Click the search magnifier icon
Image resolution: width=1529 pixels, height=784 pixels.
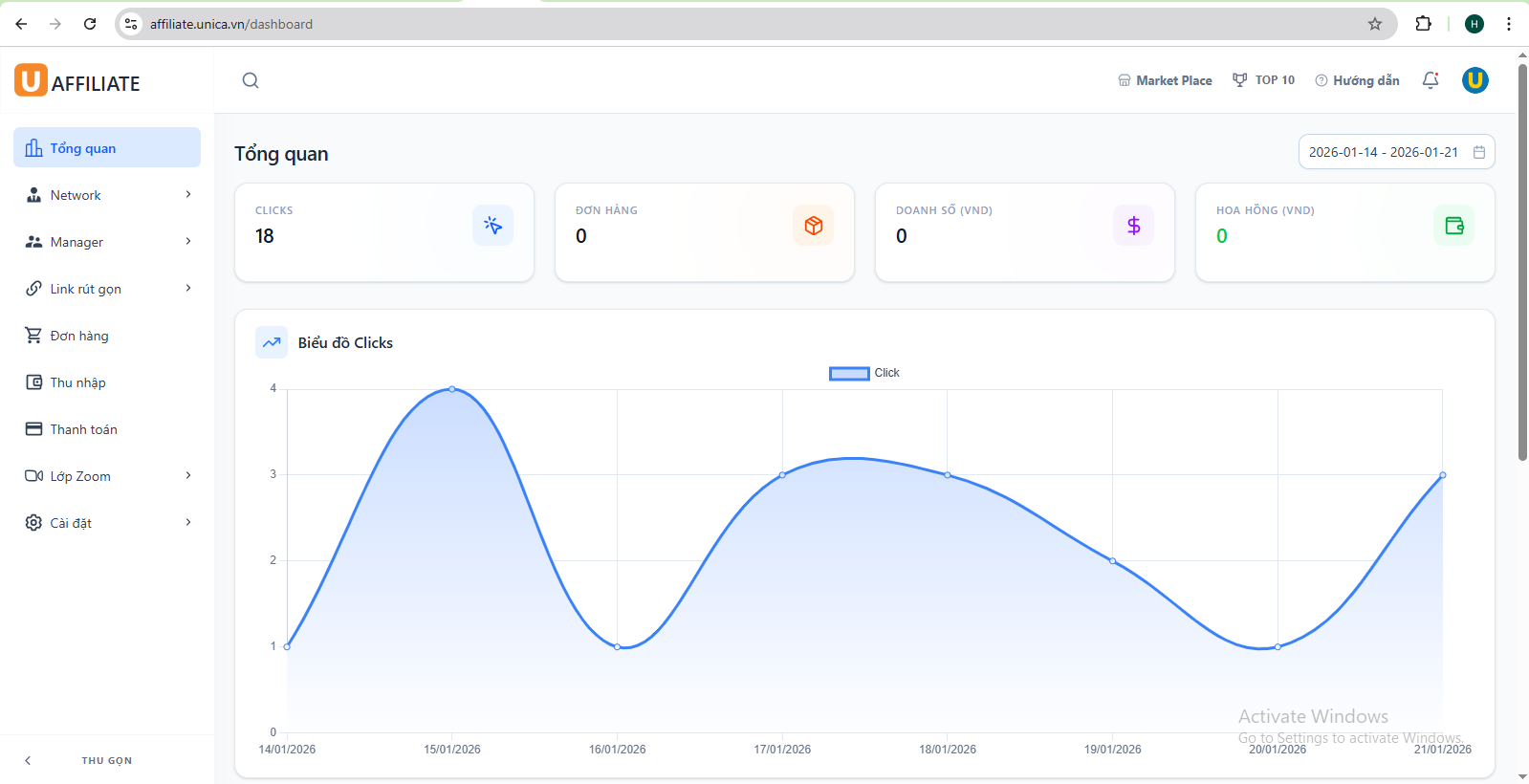pyautogui.click(x=251, y=80)
